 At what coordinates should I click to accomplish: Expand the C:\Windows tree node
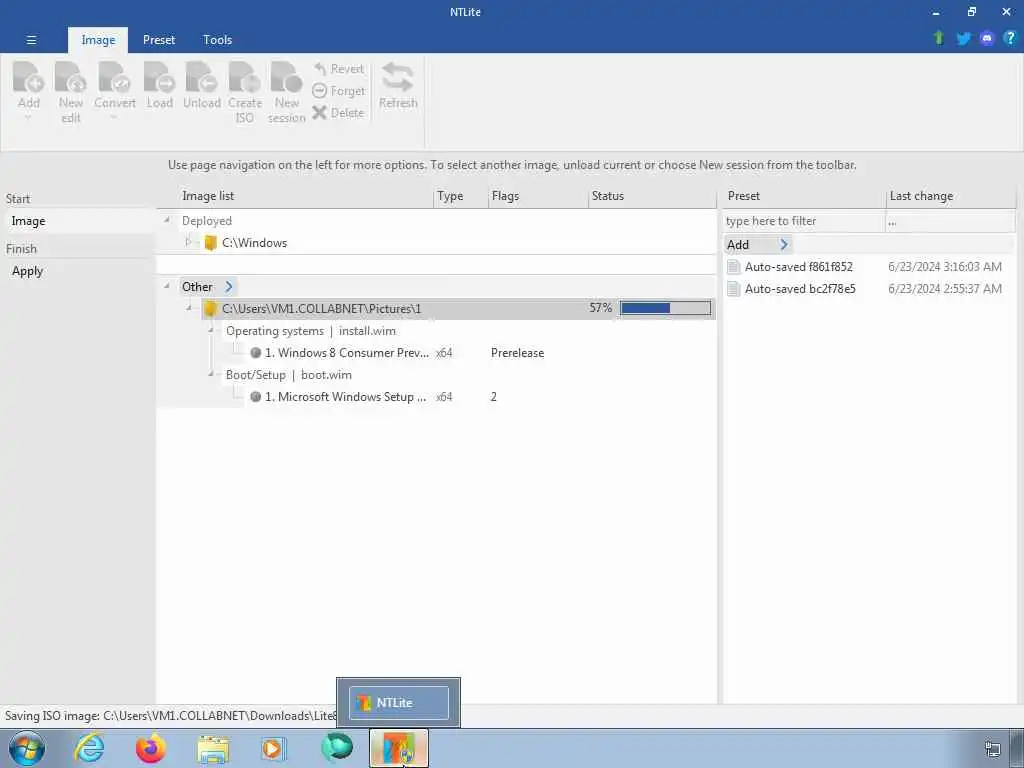point(188,242)
